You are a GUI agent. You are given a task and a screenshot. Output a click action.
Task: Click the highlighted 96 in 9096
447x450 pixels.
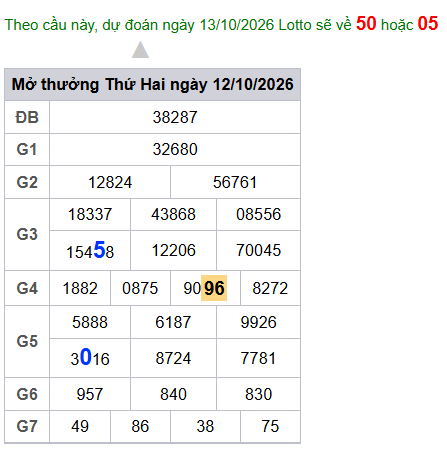point(214,288)
